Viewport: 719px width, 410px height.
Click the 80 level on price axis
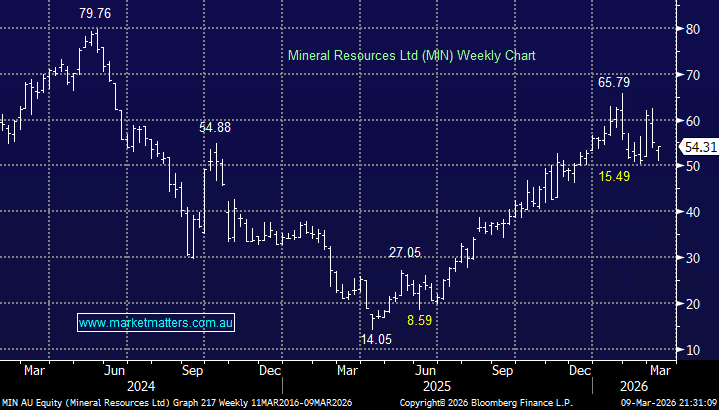point(690,29)
